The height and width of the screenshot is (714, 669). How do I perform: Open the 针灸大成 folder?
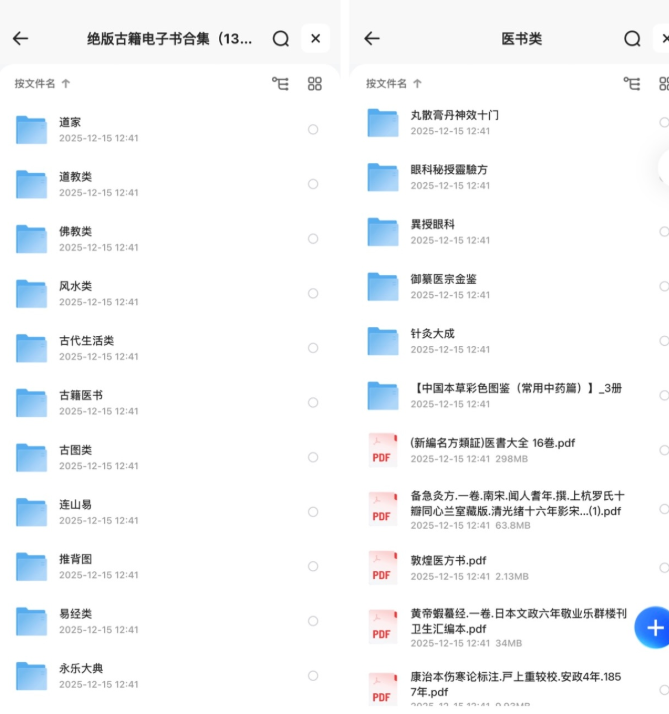(x=432, y=333)
